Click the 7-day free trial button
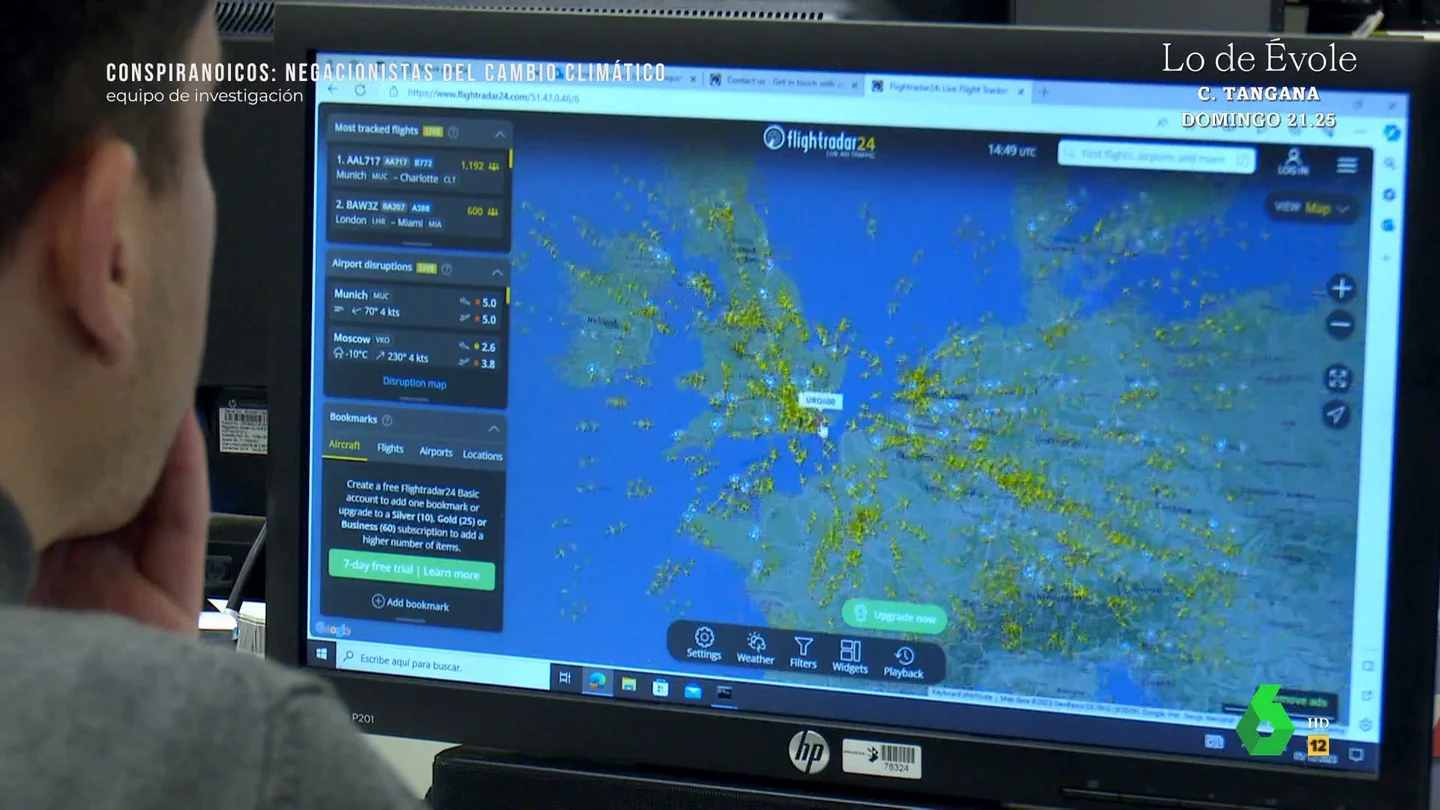 coord(411,569)
